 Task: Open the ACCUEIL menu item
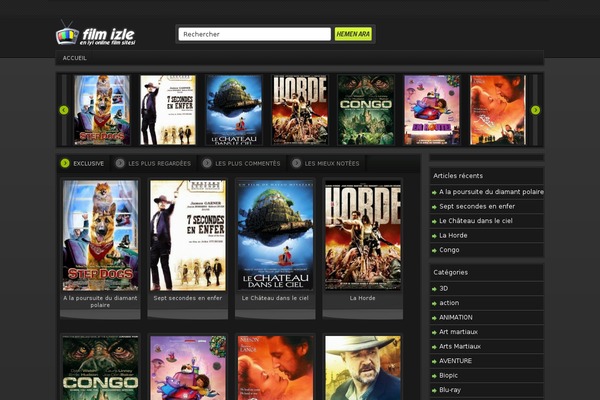75,58
